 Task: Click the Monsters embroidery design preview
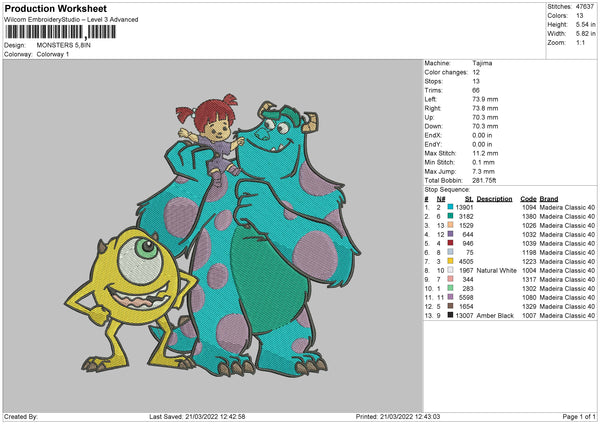tap(213, 236)
